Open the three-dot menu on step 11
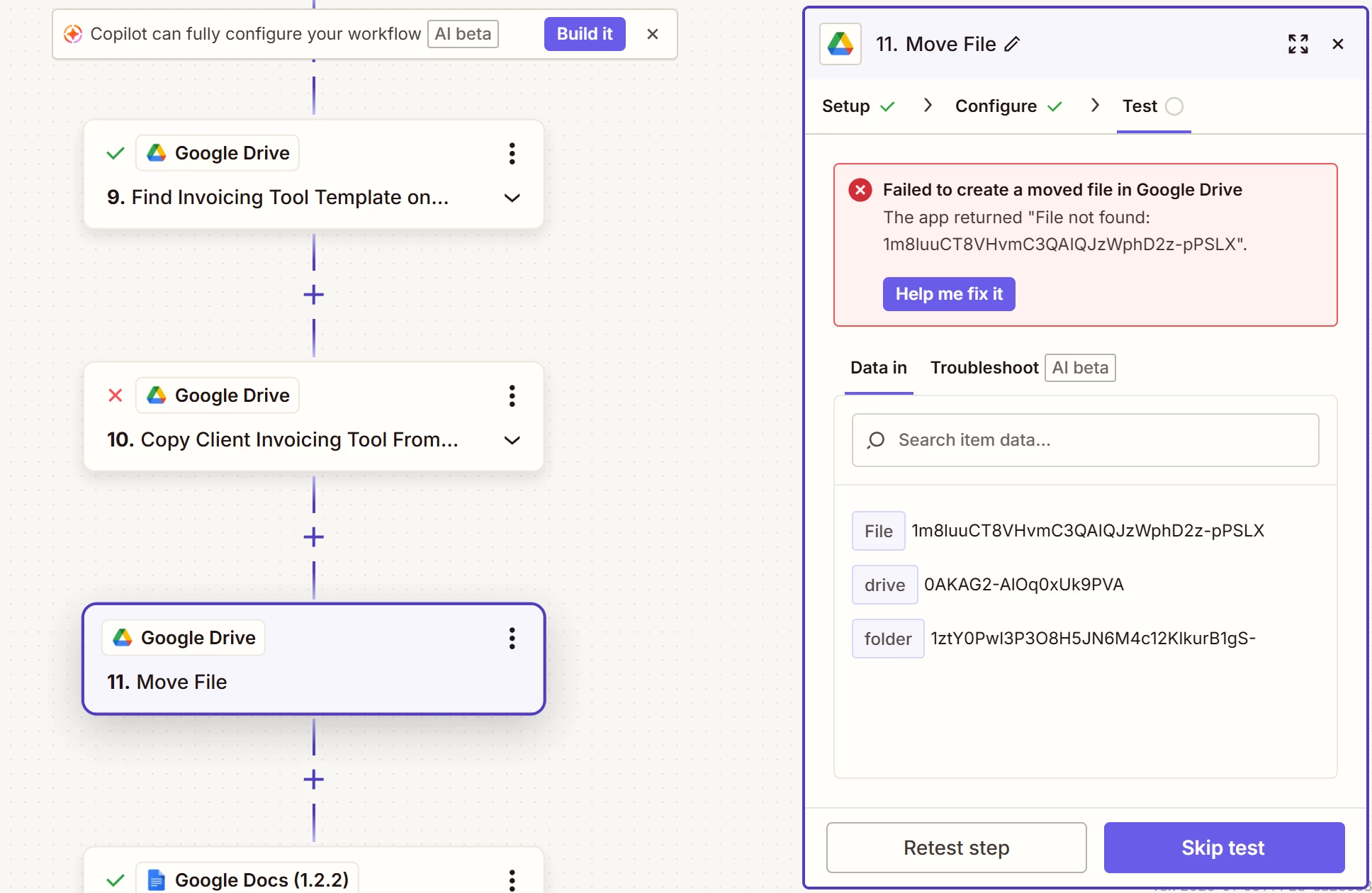The width and height of the screenshot is (1372, 893). point(512,638)
